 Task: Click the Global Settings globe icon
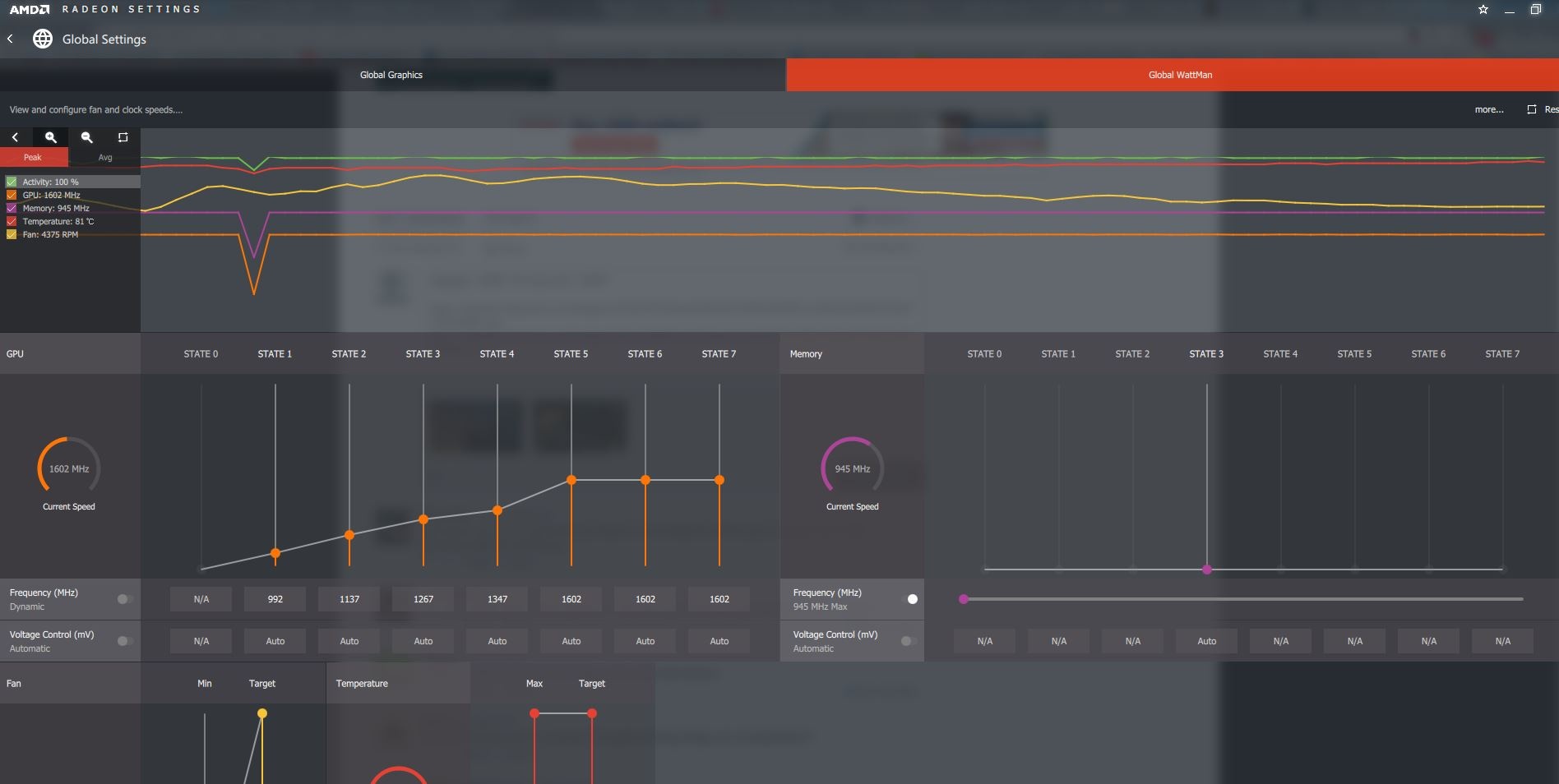43,39
